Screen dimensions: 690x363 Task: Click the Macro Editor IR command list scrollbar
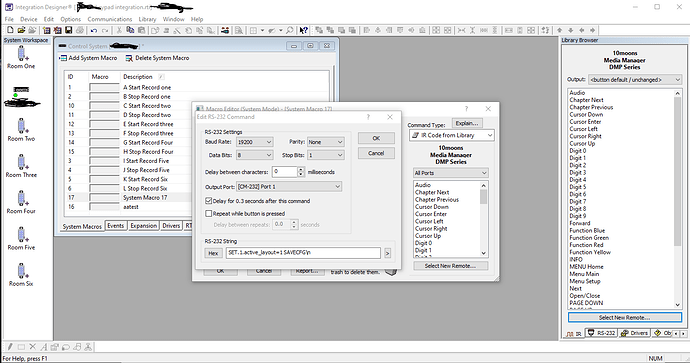tap(484, 219)
